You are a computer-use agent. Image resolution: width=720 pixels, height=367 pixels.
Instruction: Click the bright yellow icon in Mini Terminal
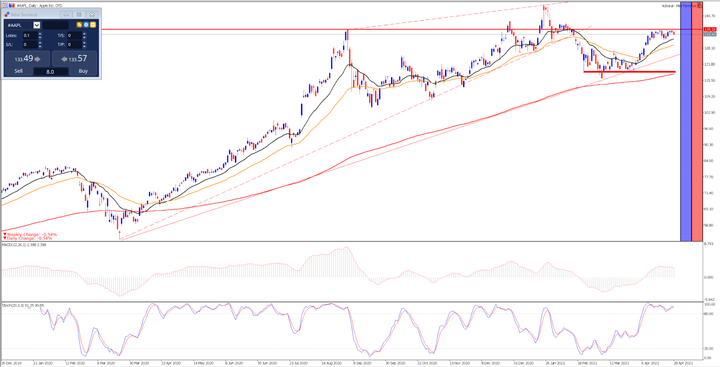click(x=93, y=25)
